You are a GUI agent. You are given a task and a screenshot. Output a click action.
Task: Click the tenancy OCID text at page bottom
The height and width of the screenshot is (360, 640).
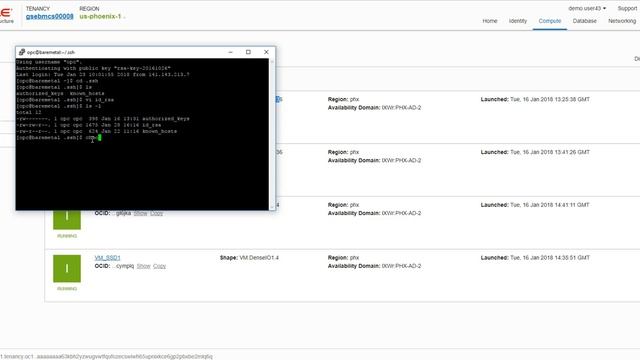click(x=107, y=356)
